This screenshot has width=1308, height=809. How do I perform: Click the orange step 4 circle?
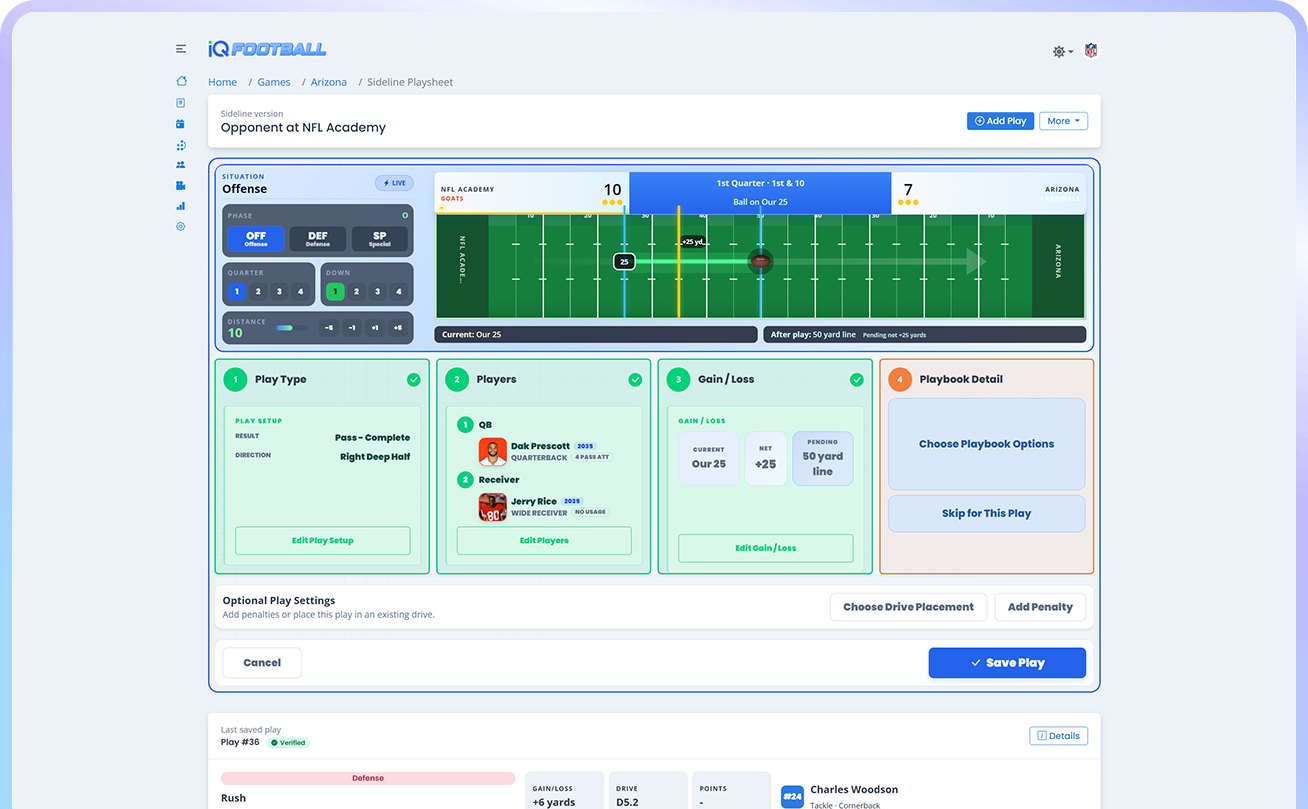pyautogui.click(x=900, y=379)
